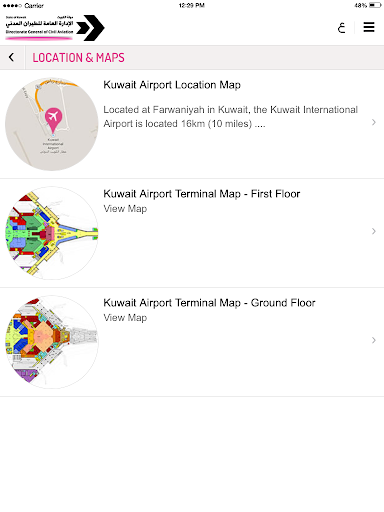Click View Map under First Floor
This screenshot has width=384, height=512.
[x=125, y=209]
